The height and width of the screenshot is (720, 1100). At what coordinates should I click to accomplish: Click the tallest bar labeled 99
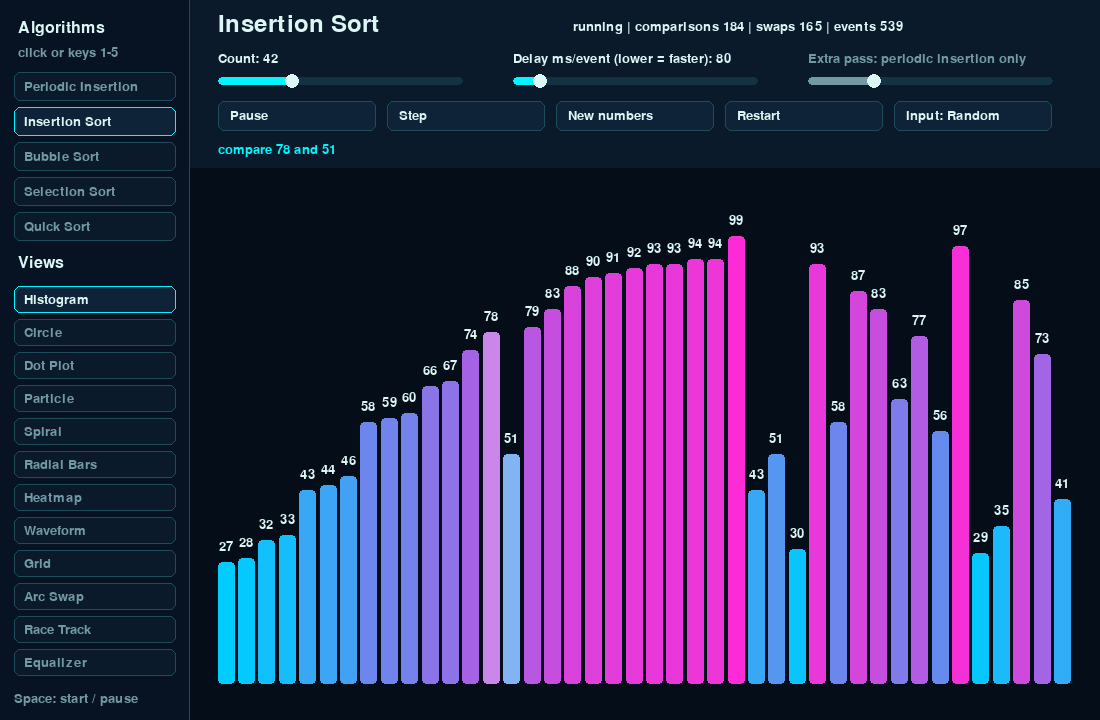pos(736,460)
